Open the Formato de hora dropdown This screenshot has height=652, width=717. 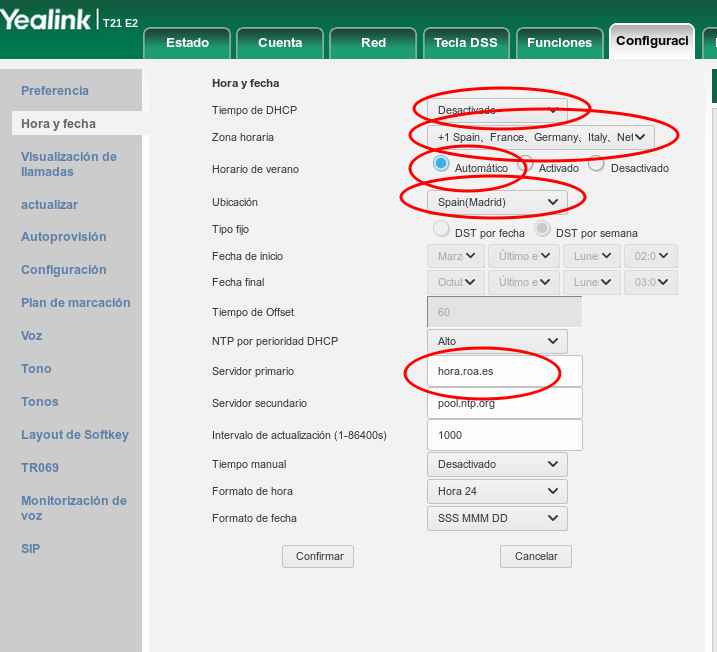(497, 492)
